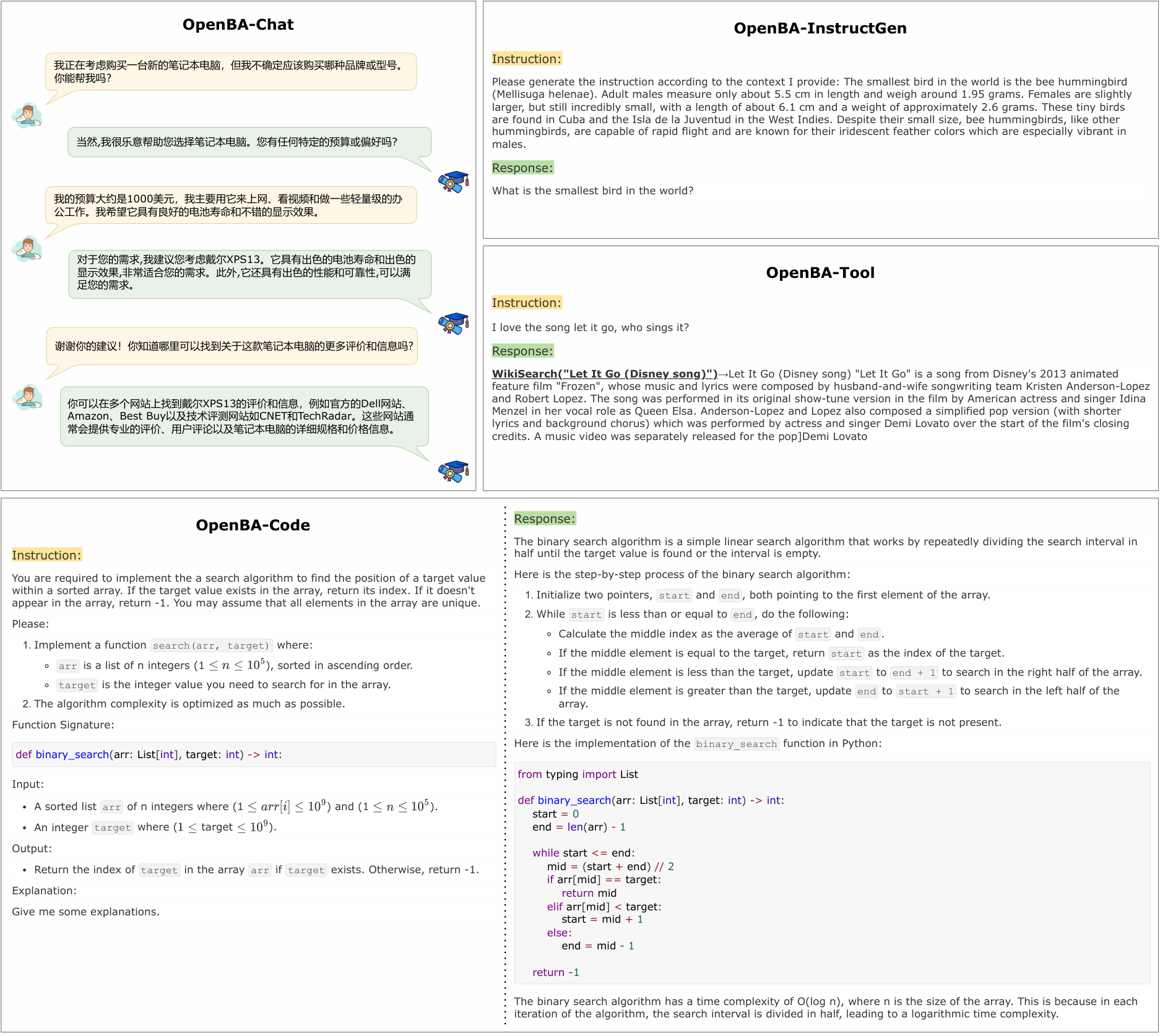Click the 'return -1' code line

pos(556,972)
